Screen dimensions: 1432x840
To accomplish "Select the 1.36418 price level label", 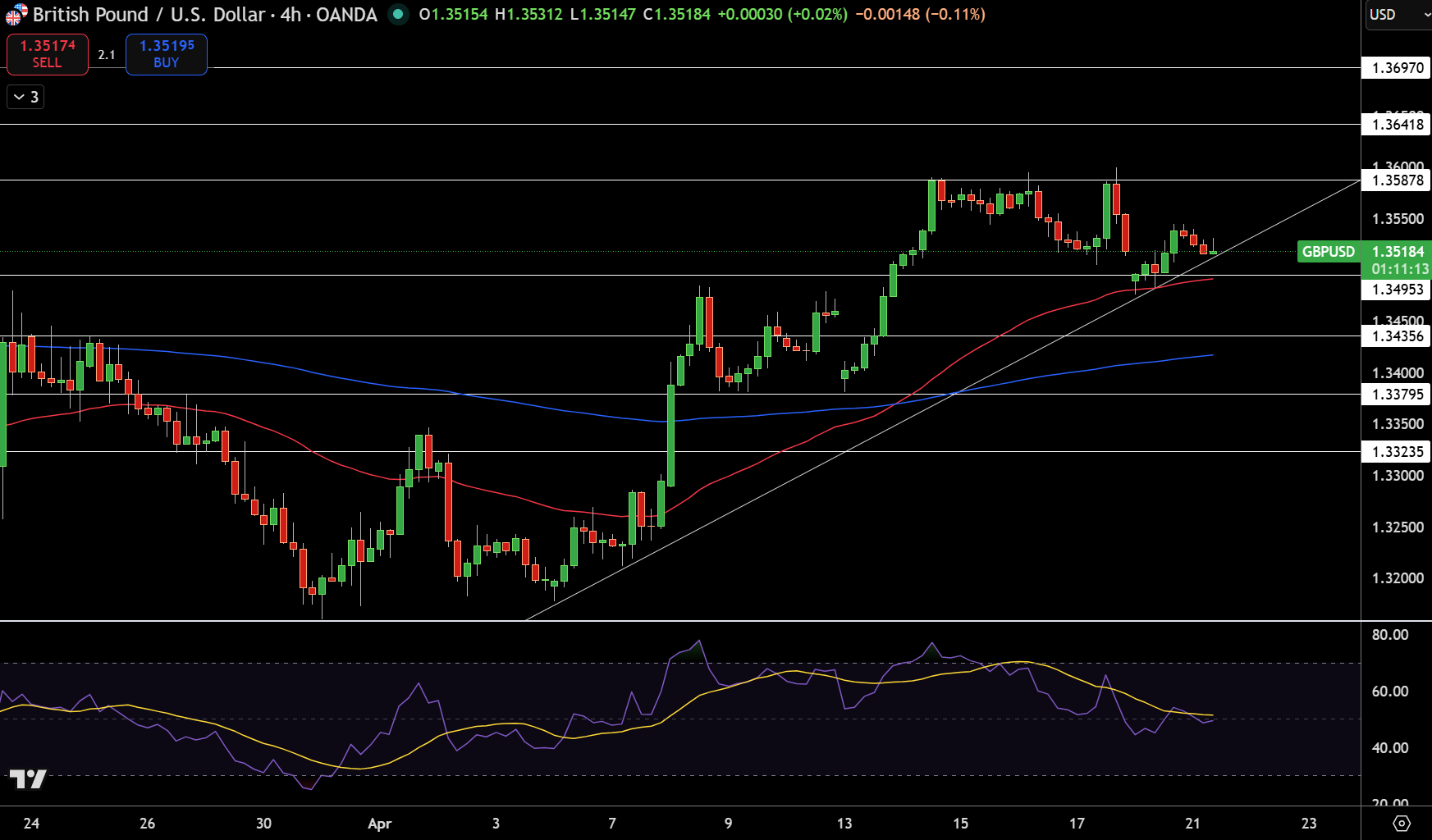I will [1397, 125].
